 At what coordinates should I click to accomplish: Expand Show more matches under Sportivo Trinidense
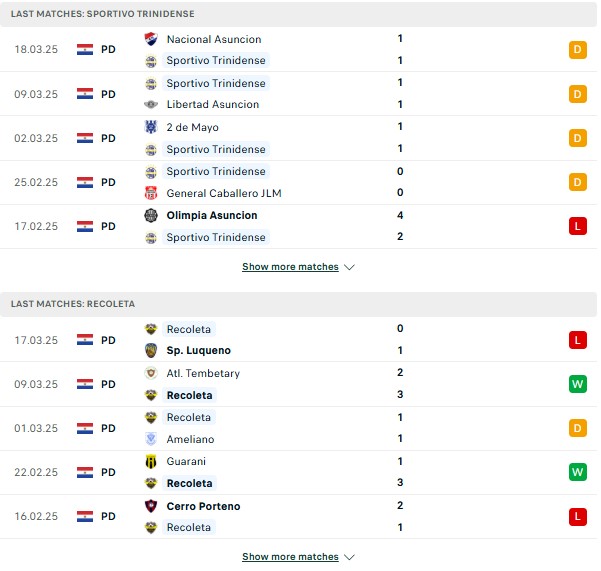point(291,267)
